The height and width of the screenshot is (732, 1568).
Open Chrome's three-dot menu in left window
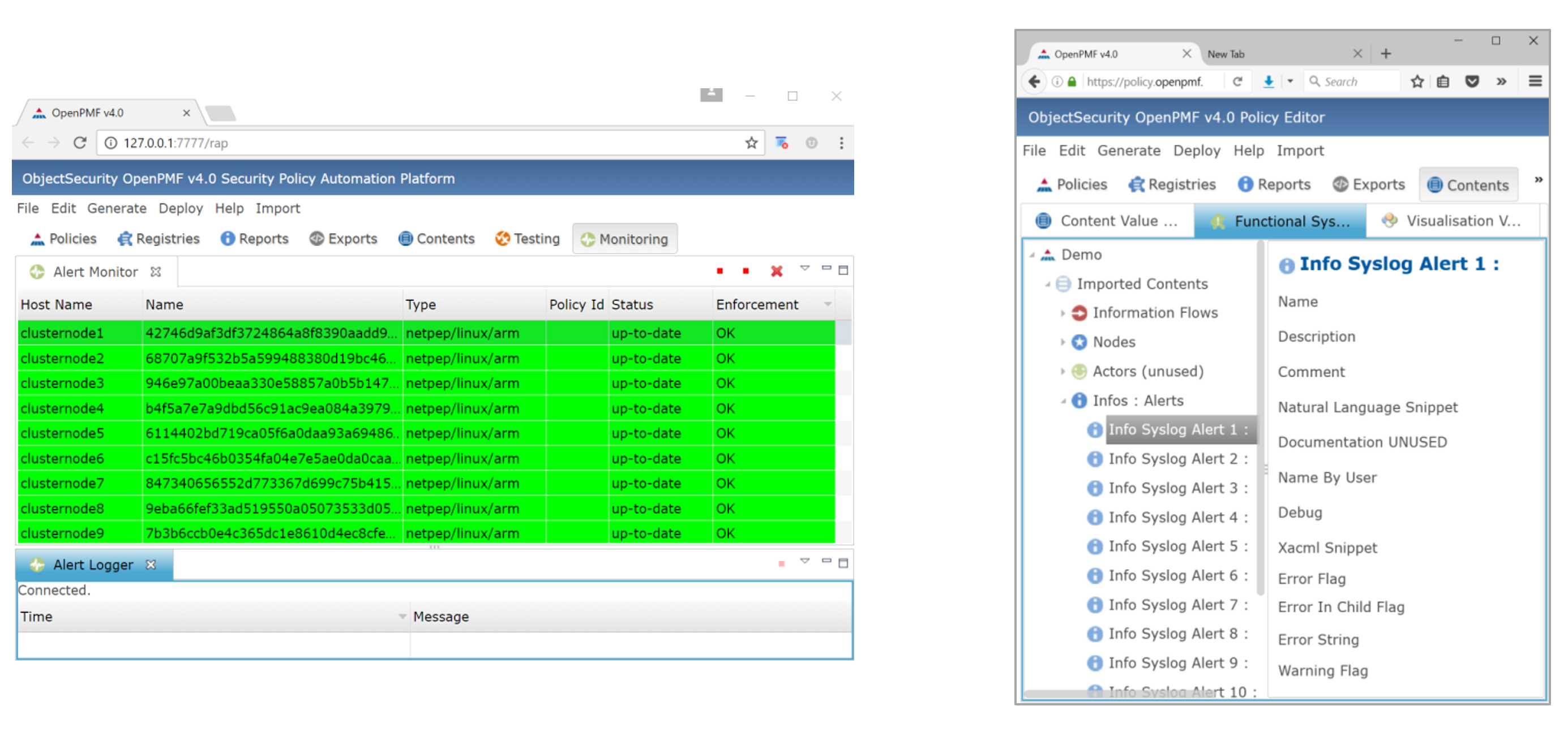tap(841, 143)
